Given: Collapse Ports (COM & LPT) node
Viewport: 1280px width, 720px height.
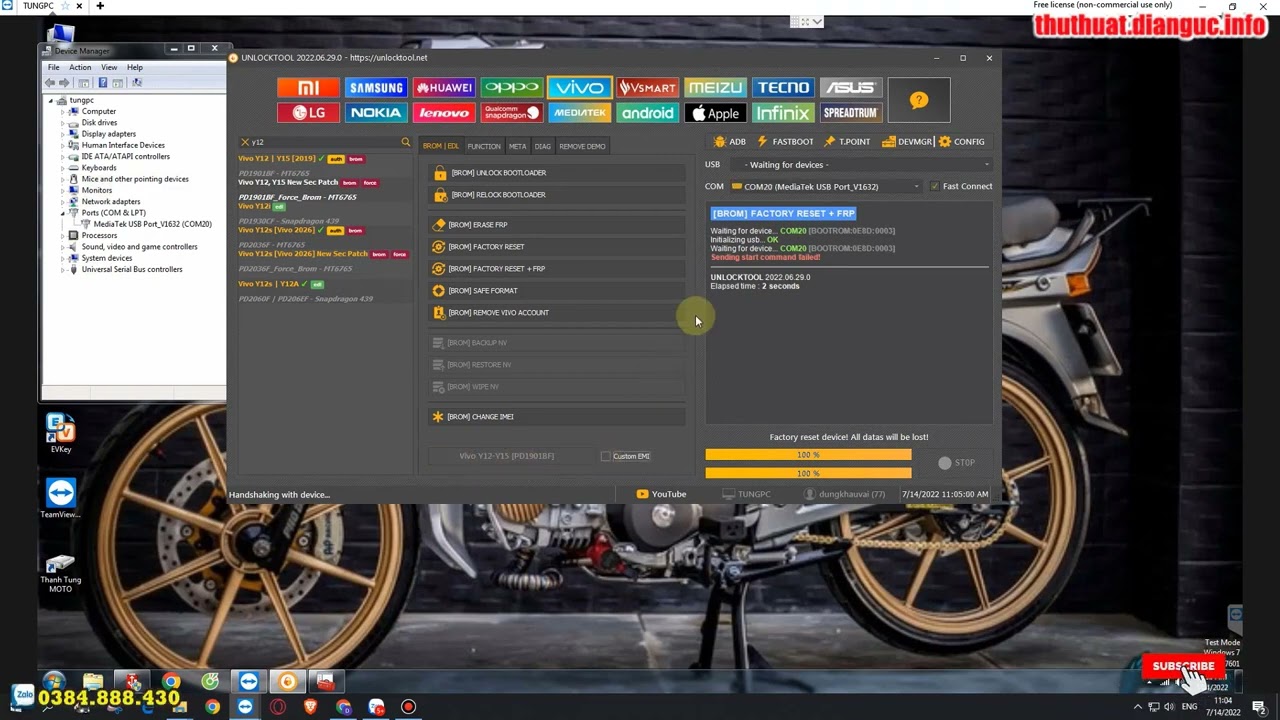Looking at the screenshot, I should (62, 213).
